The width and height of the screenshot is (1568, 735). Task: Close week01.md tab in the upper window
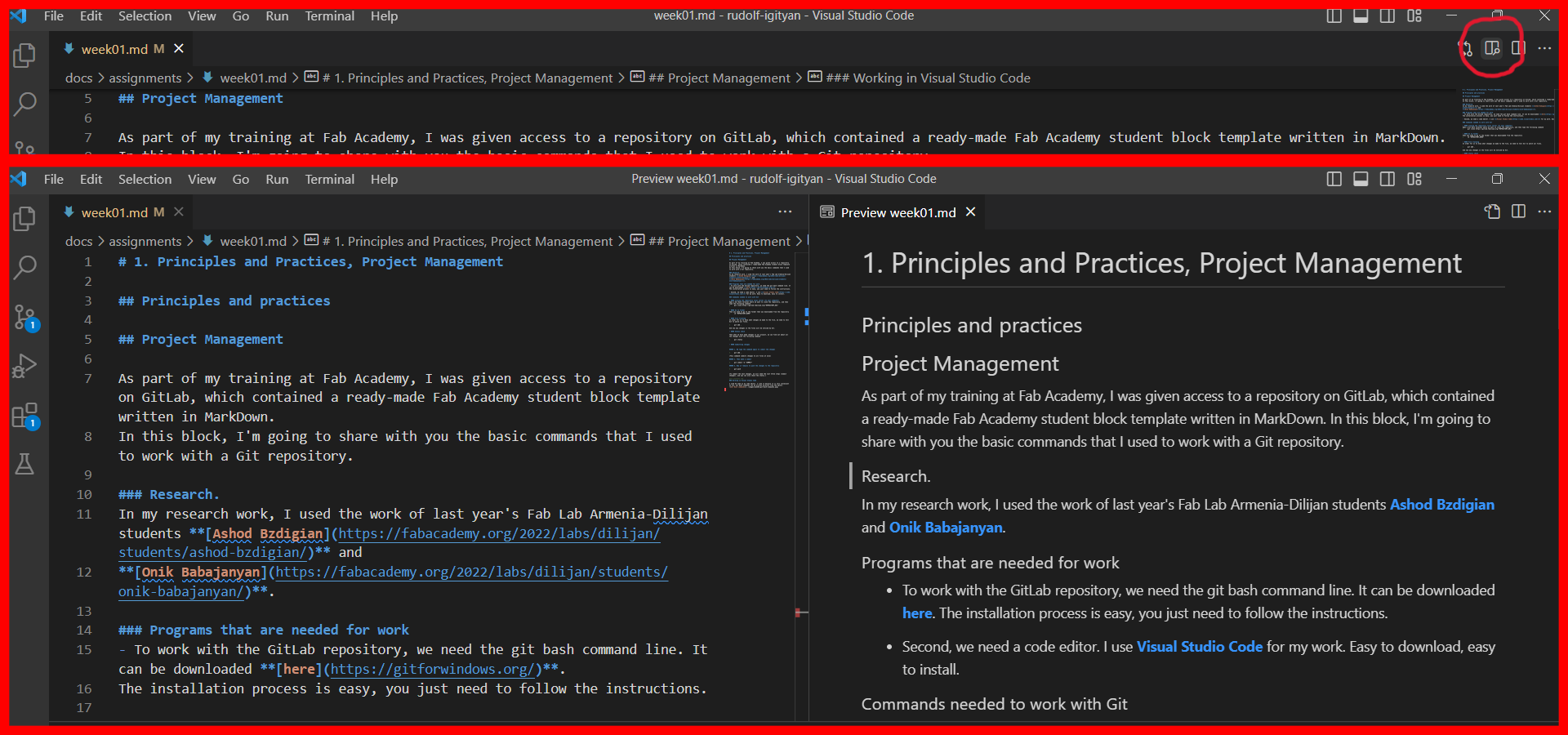[x=179, y=49]
